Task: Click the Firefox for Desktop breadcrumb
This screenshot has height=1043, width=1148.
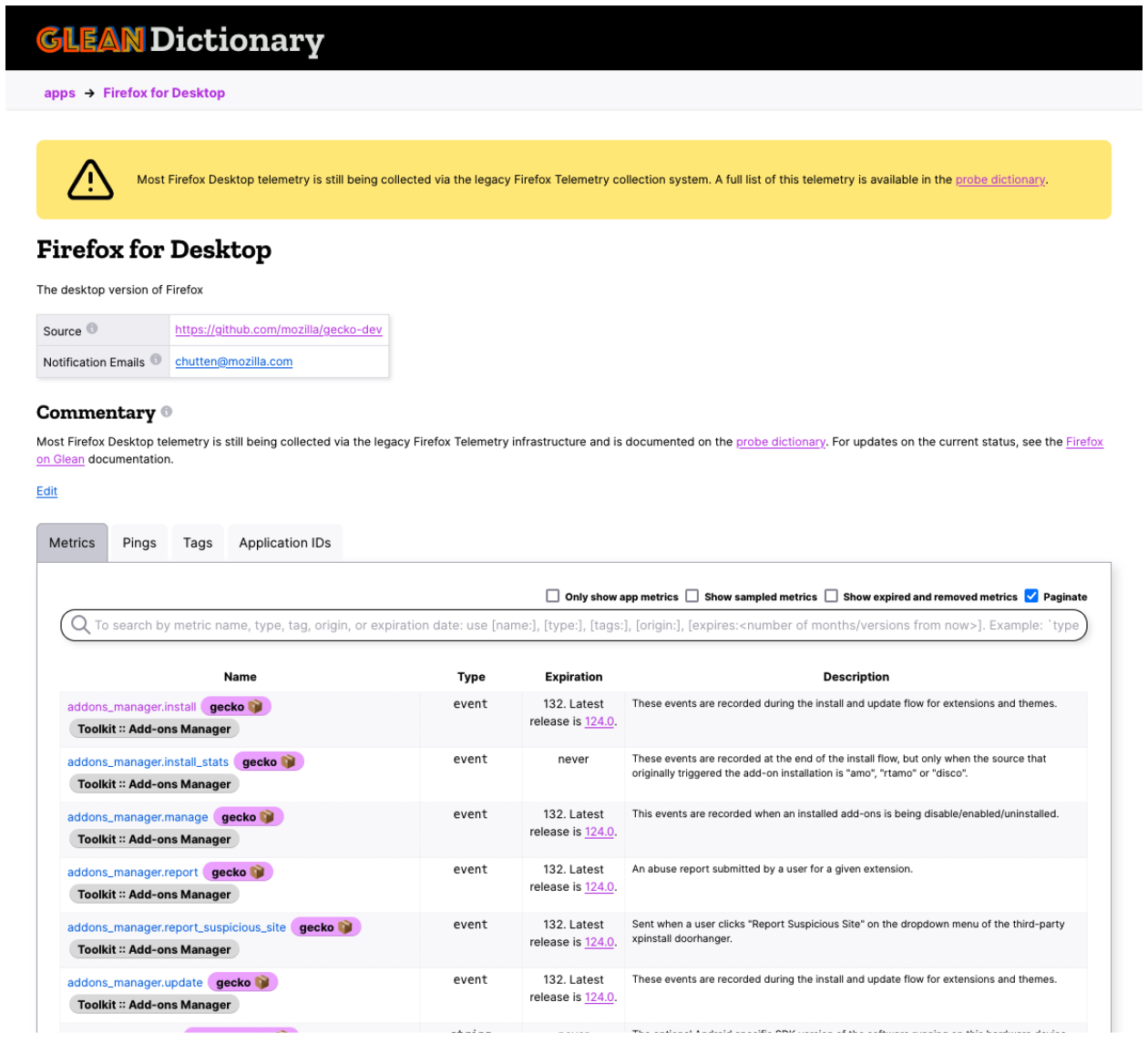Action: [x=164, y=93]
